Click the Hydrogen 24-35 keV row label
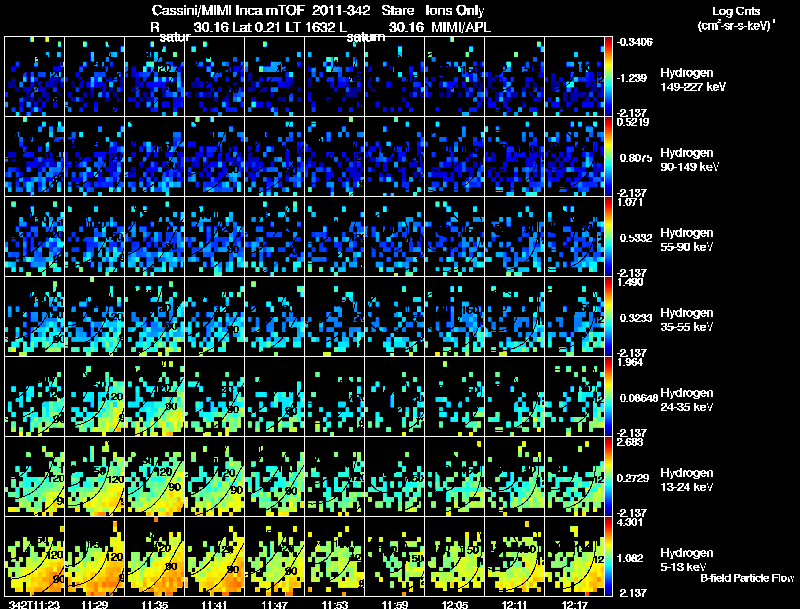 tap(687, 400)
